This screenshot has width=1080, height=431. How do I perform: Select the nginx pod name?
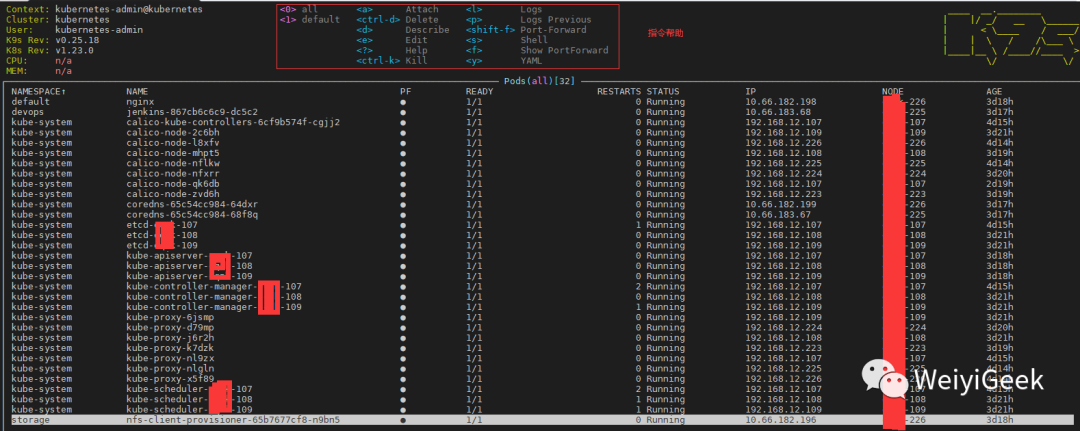point(140,102)
